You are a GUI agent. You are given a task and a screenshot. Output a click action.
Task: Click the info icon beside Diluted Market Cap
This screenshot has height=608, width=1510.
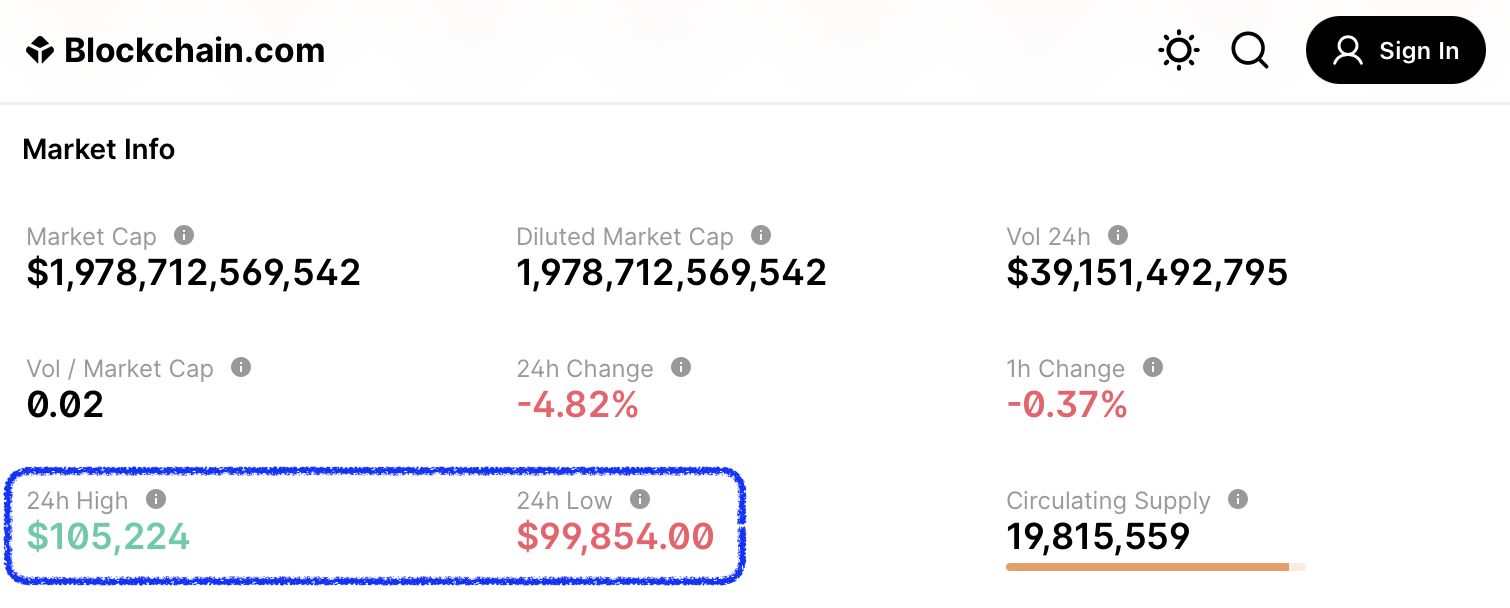761,235
